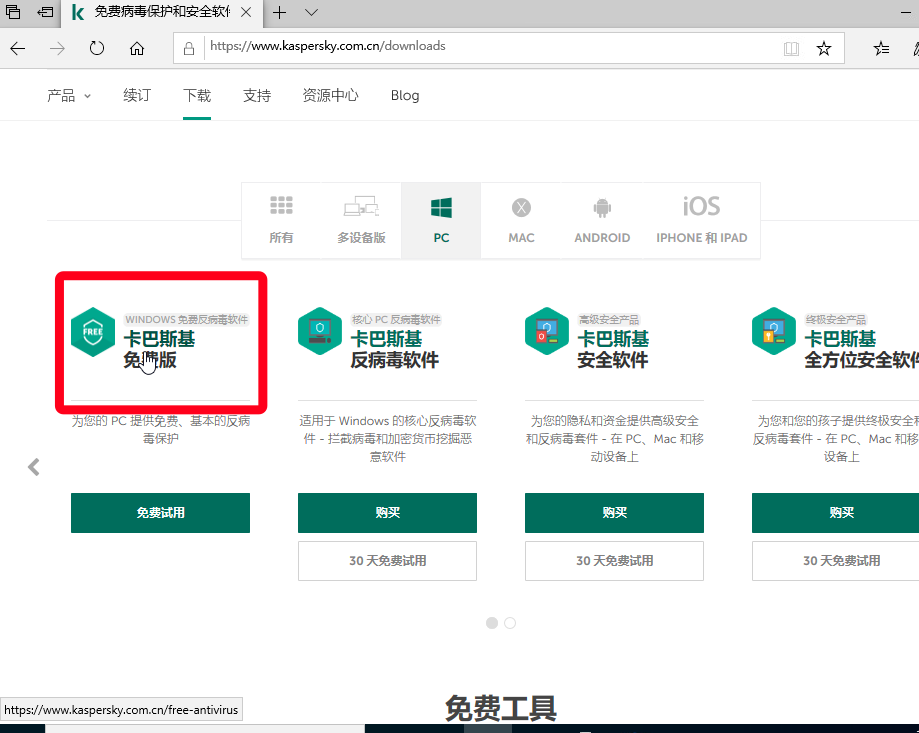Click the 免费试用 button
The width and height of the screenshot is (919, 733).
(160, 513)
